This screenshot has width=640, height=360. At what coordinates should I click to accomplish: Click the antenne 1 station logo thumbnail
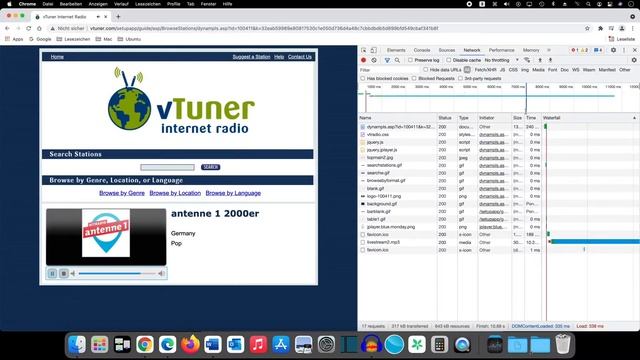[x=106, y=233]
